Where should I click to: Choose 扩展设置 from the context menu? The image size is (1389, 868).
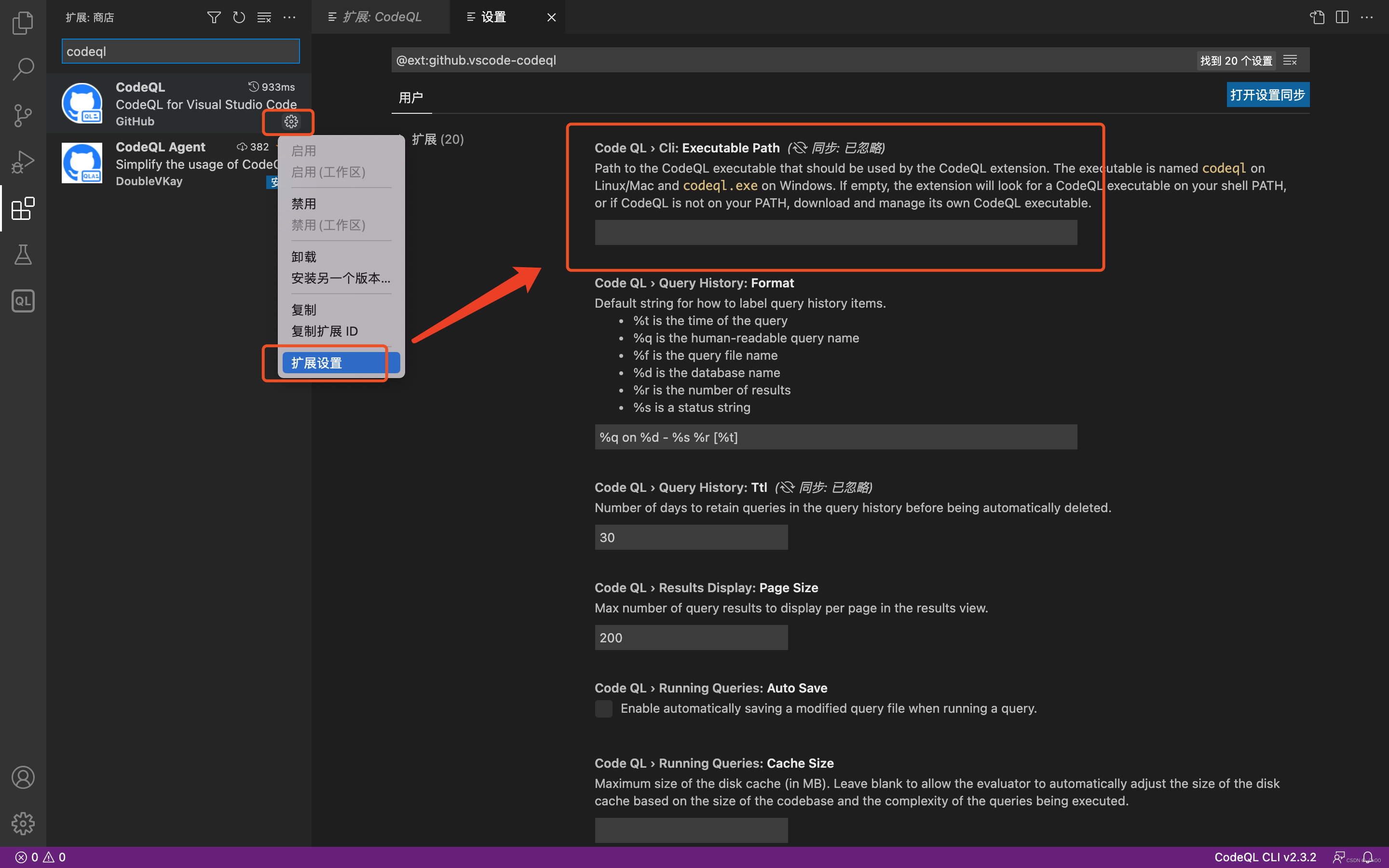point(341,363)
